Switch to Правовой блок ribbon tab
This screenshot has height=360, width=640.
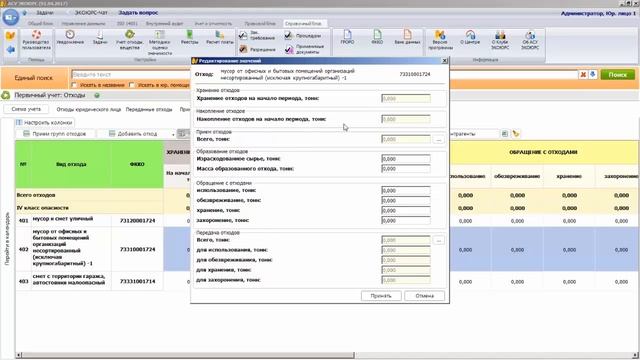pos(260,24)
